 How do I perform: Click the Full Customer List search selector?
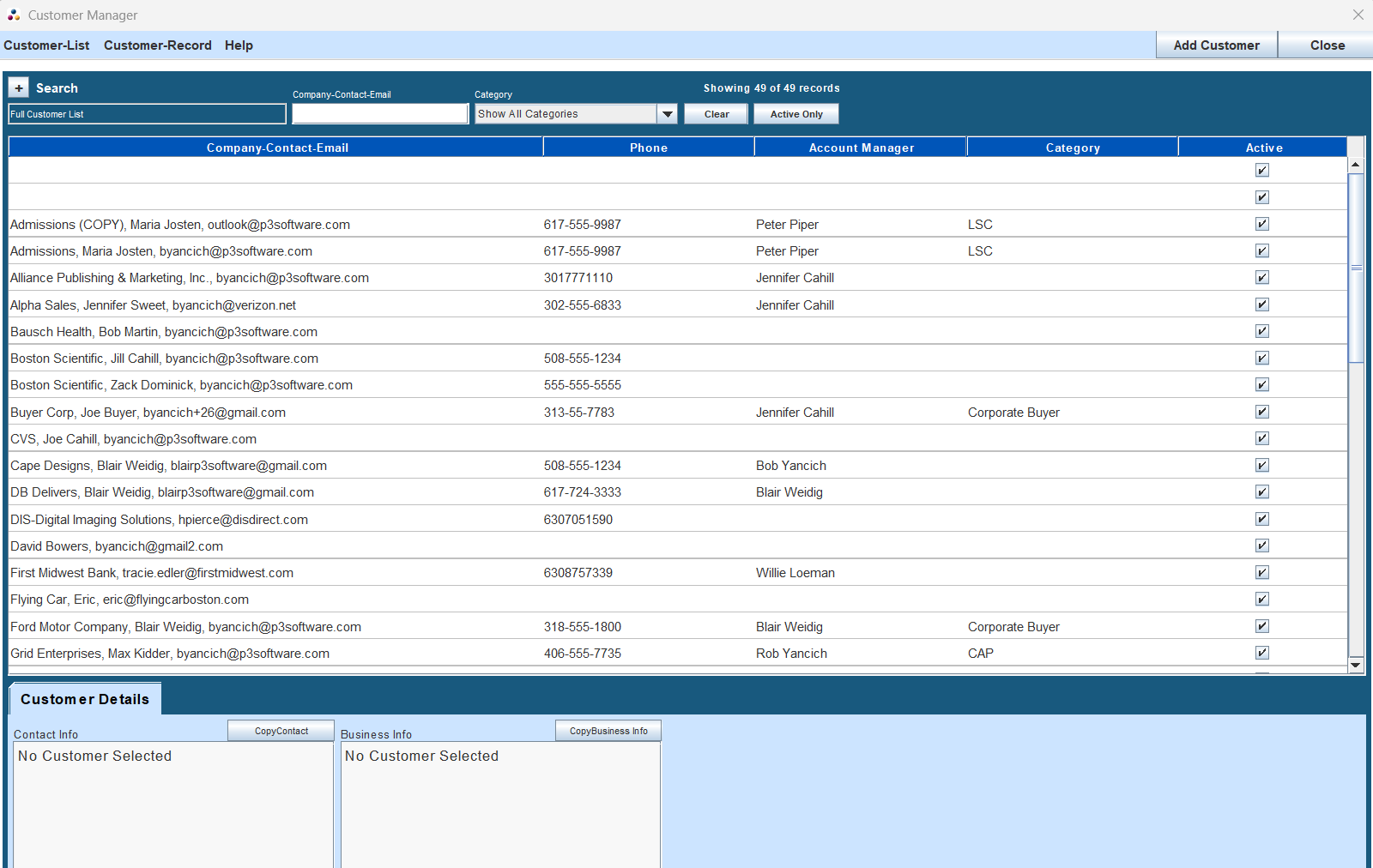coord(146,113)
